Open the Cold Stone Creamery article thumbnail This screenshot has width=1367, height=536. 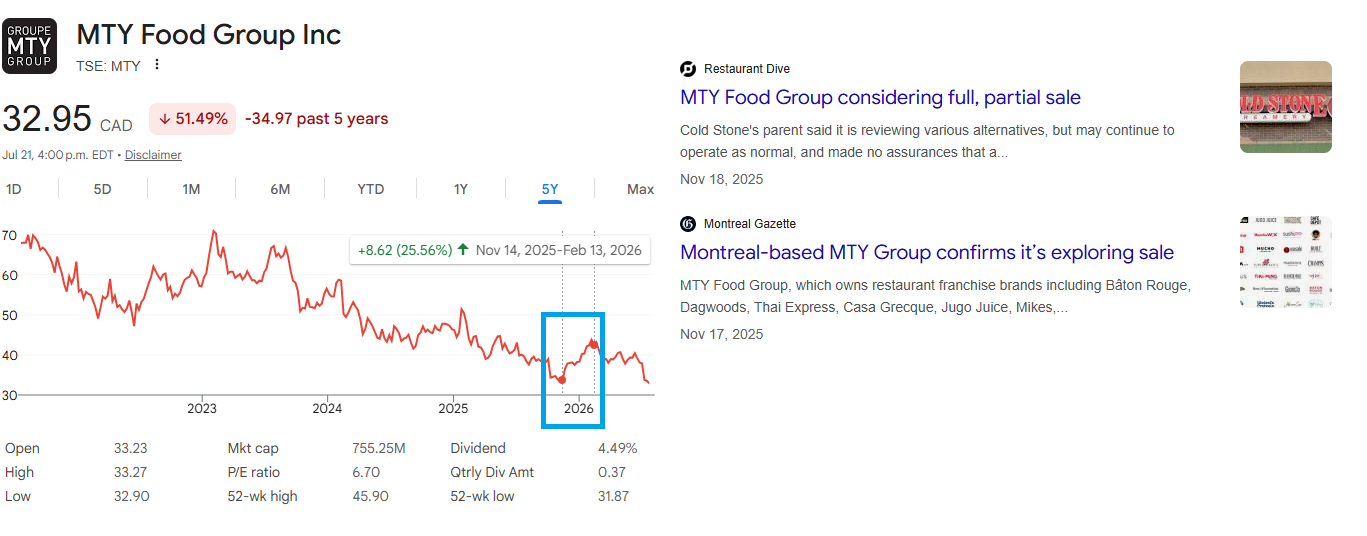pos(1286,107)
